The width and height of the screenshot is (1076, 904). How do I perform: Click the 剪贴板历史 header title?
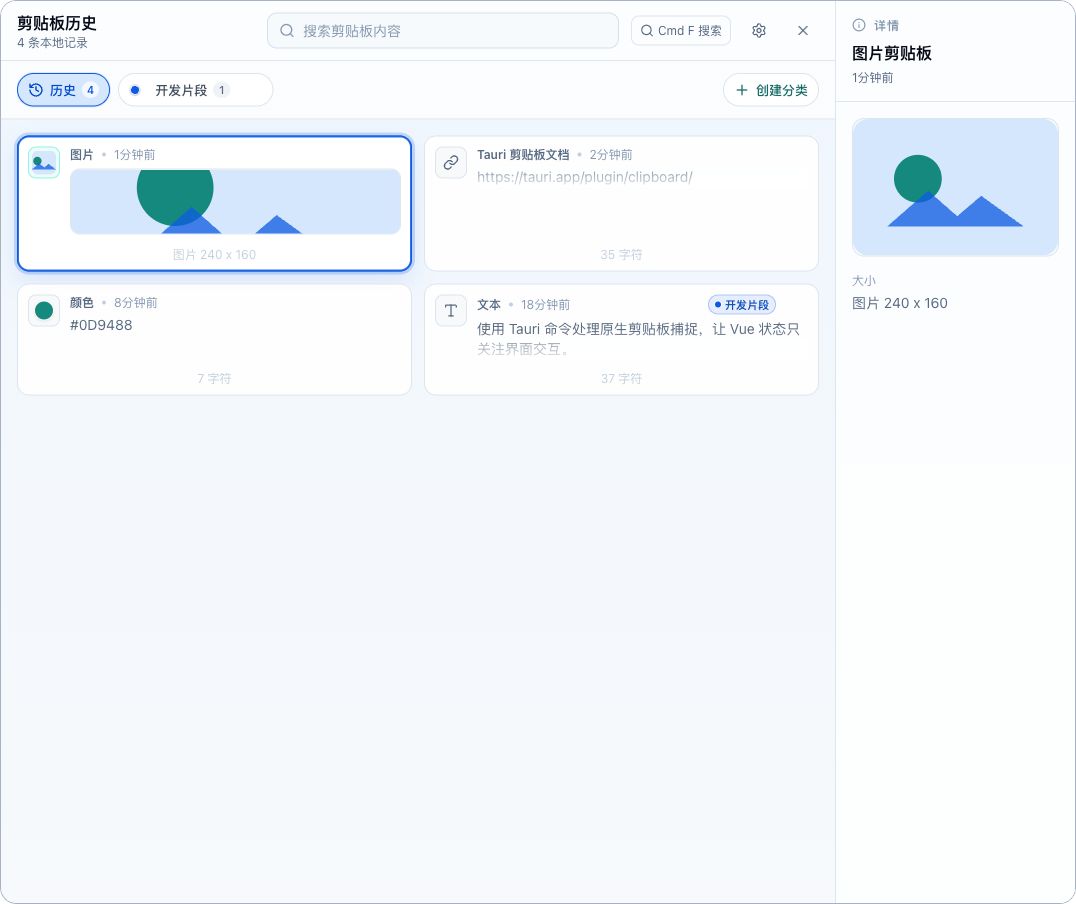click(x=57, y=23)
